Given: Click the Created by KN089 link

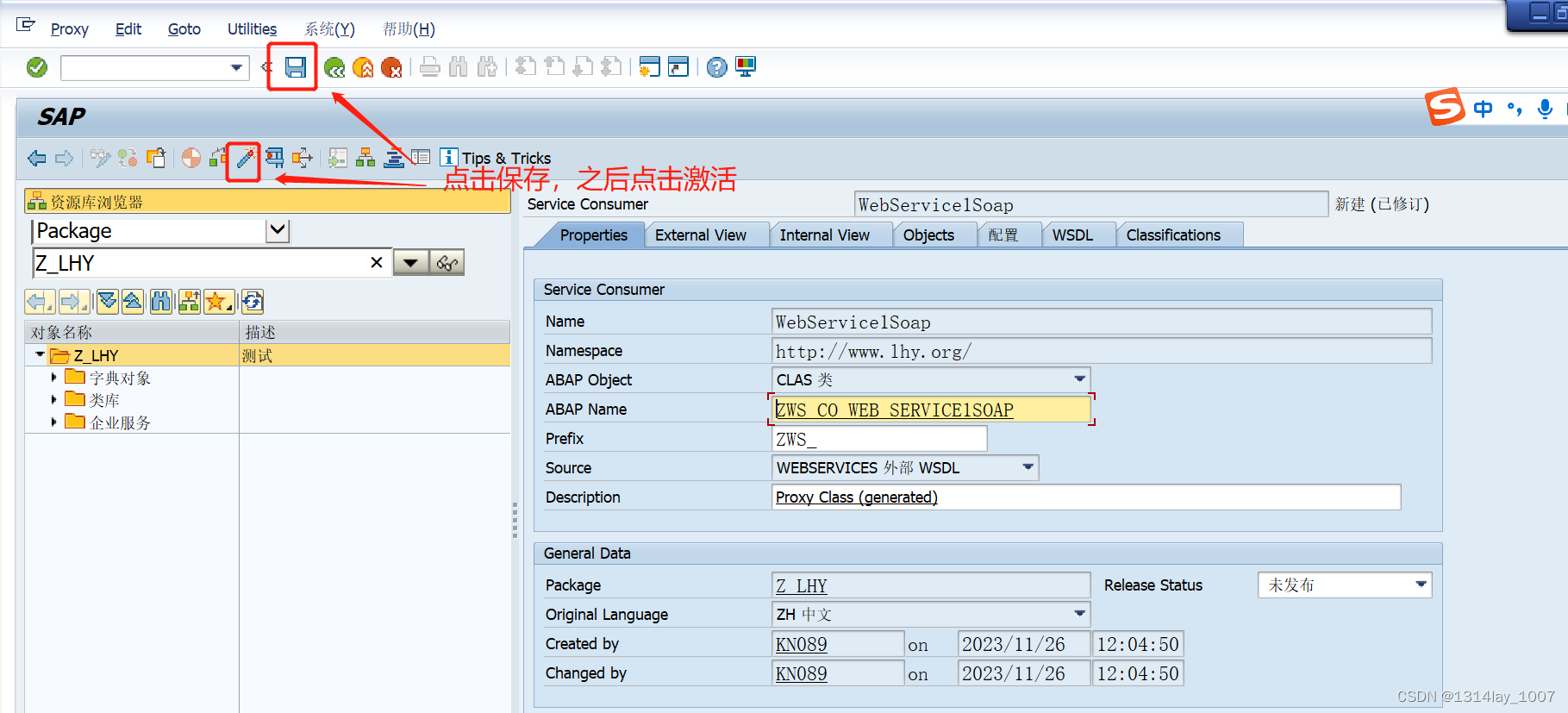Looking at the screenshot, I should coord(802,645).
